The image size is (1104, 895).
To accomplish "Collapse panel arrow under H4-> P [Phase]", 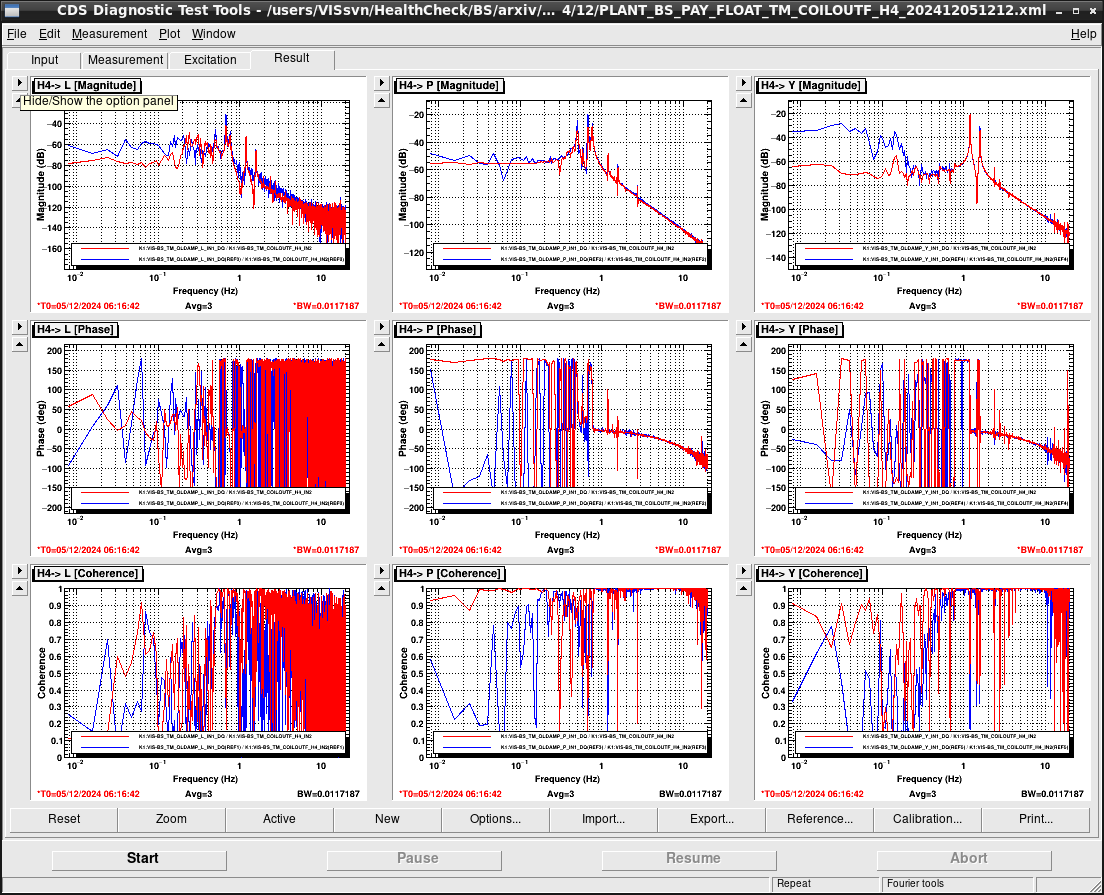I will [382, 344].
